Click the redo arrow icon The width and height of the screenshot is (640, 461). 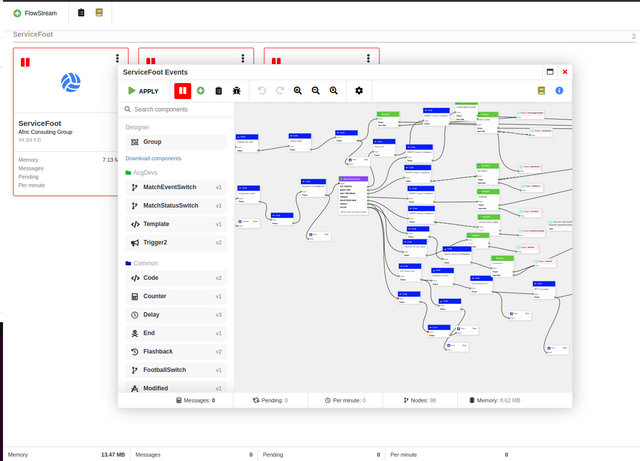[280, 91]
